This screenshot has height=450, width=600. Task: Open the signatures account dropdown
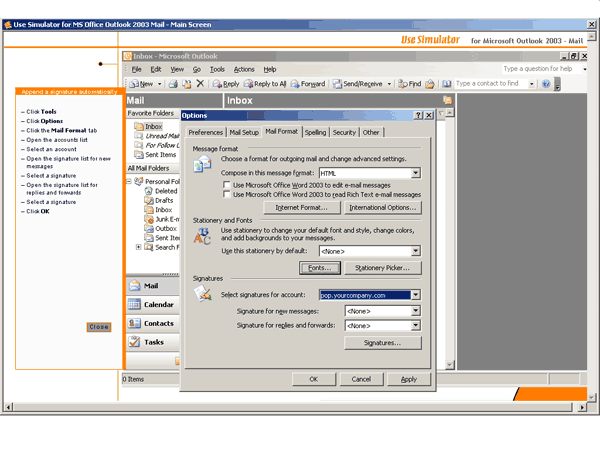(416, 295)
